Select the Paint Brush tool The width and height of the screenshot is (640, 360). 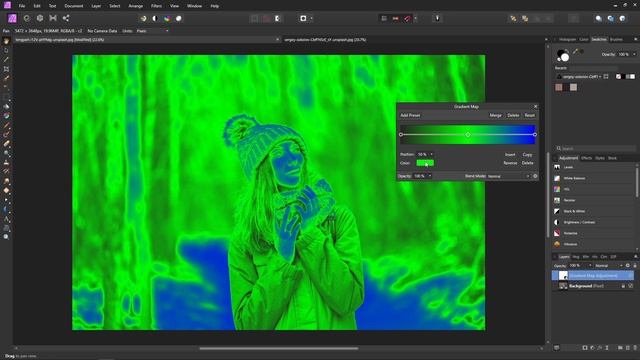[x=6, y=125]
